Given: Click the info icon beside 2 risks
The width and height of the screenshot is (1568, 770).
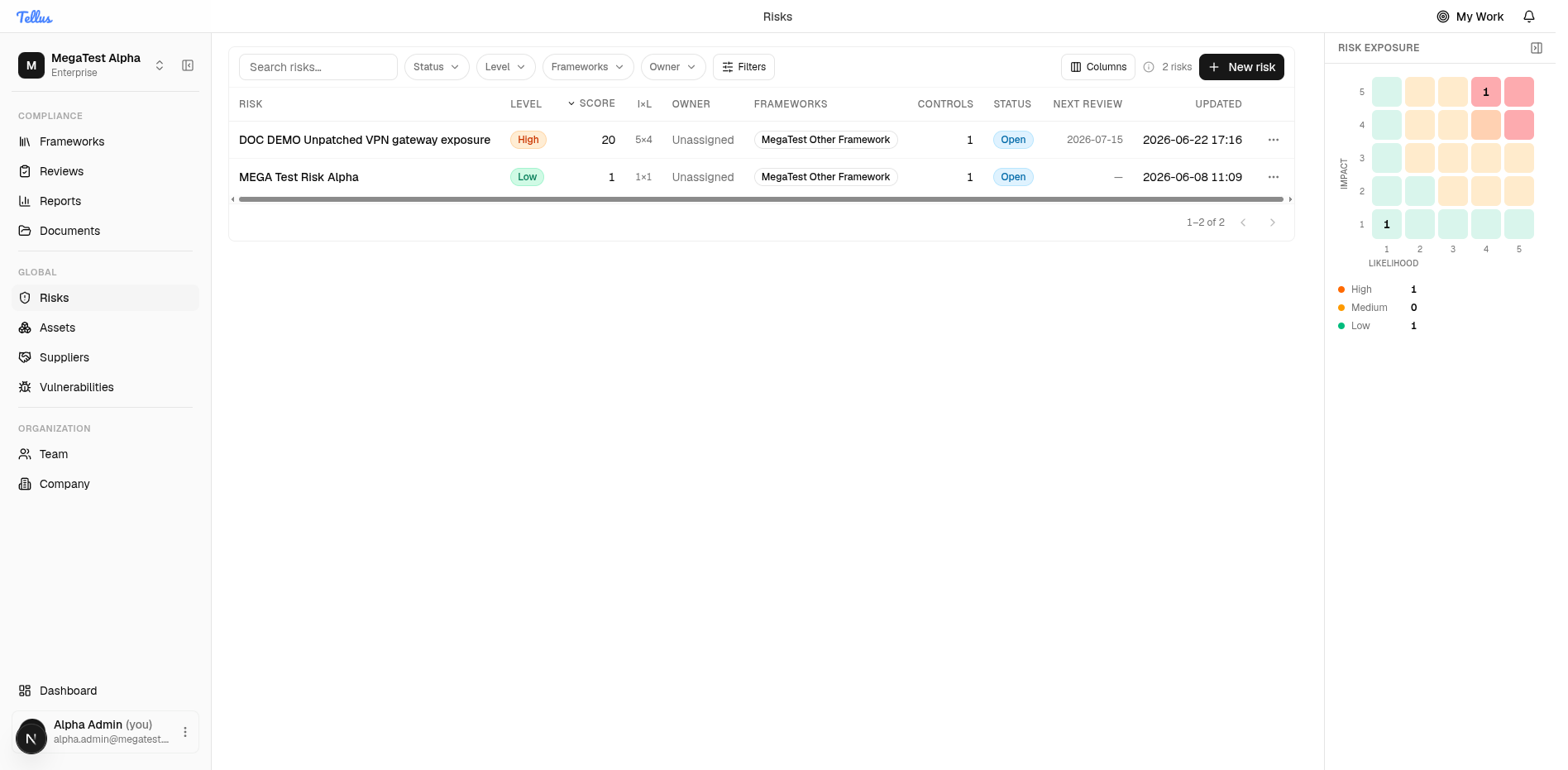Looking at the screenshot, I should point(1149,67).
